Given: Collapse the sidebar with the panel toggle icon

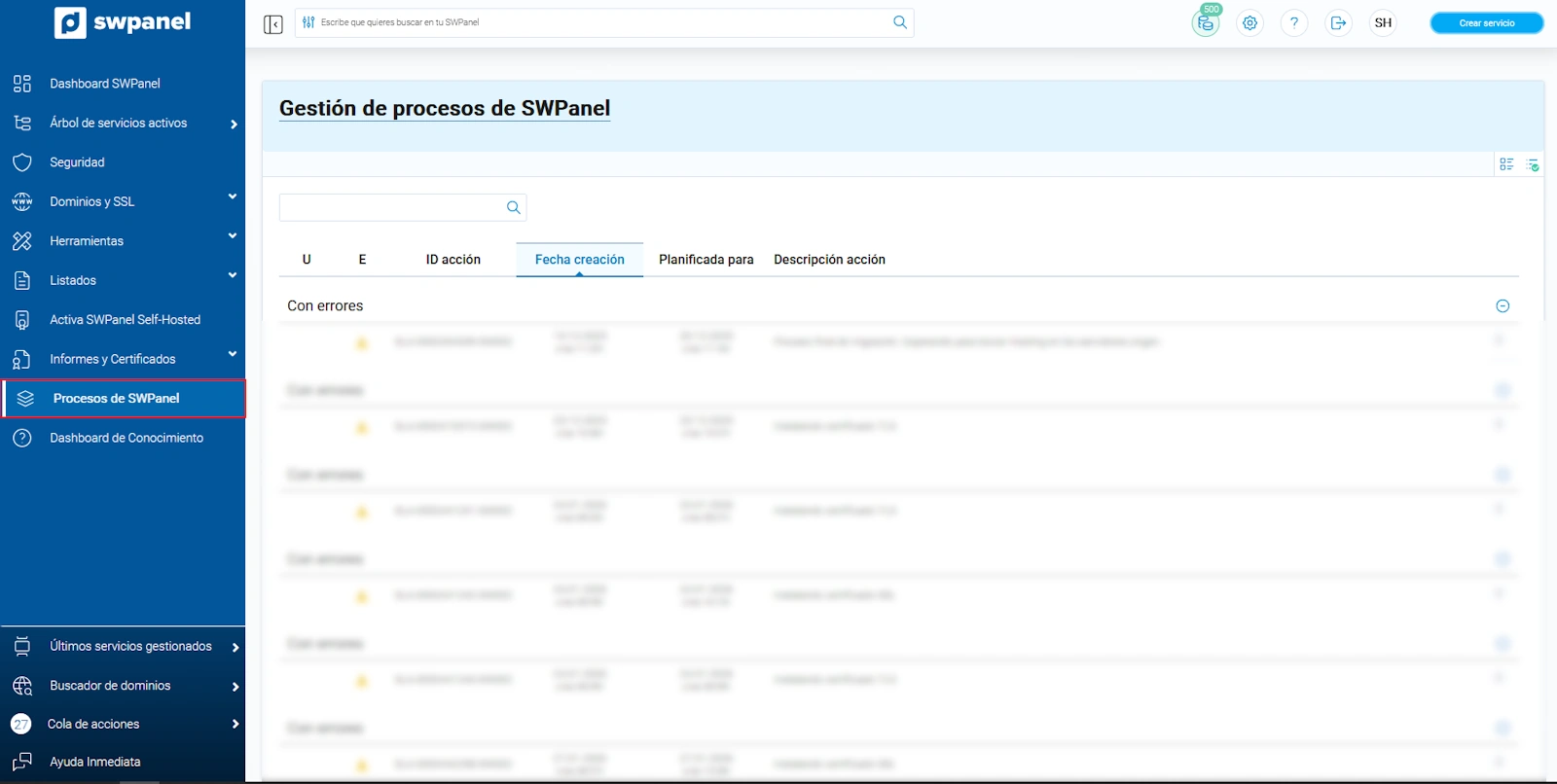Looking at the screenshot, I should point(273,23).
